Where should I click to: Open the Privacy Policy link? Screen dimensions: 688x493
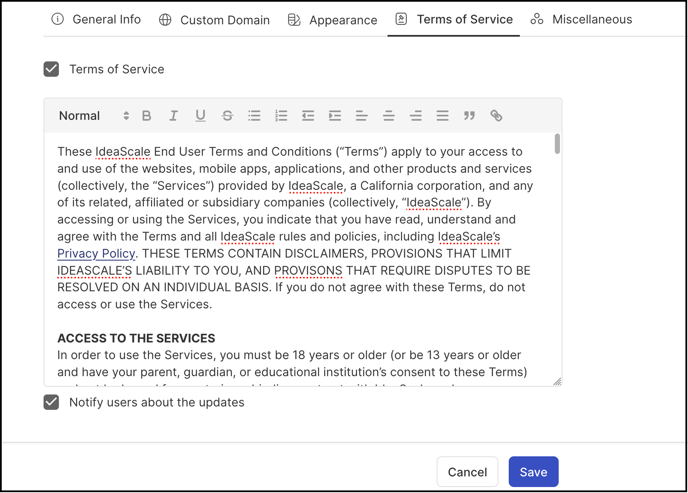(96, 254)
